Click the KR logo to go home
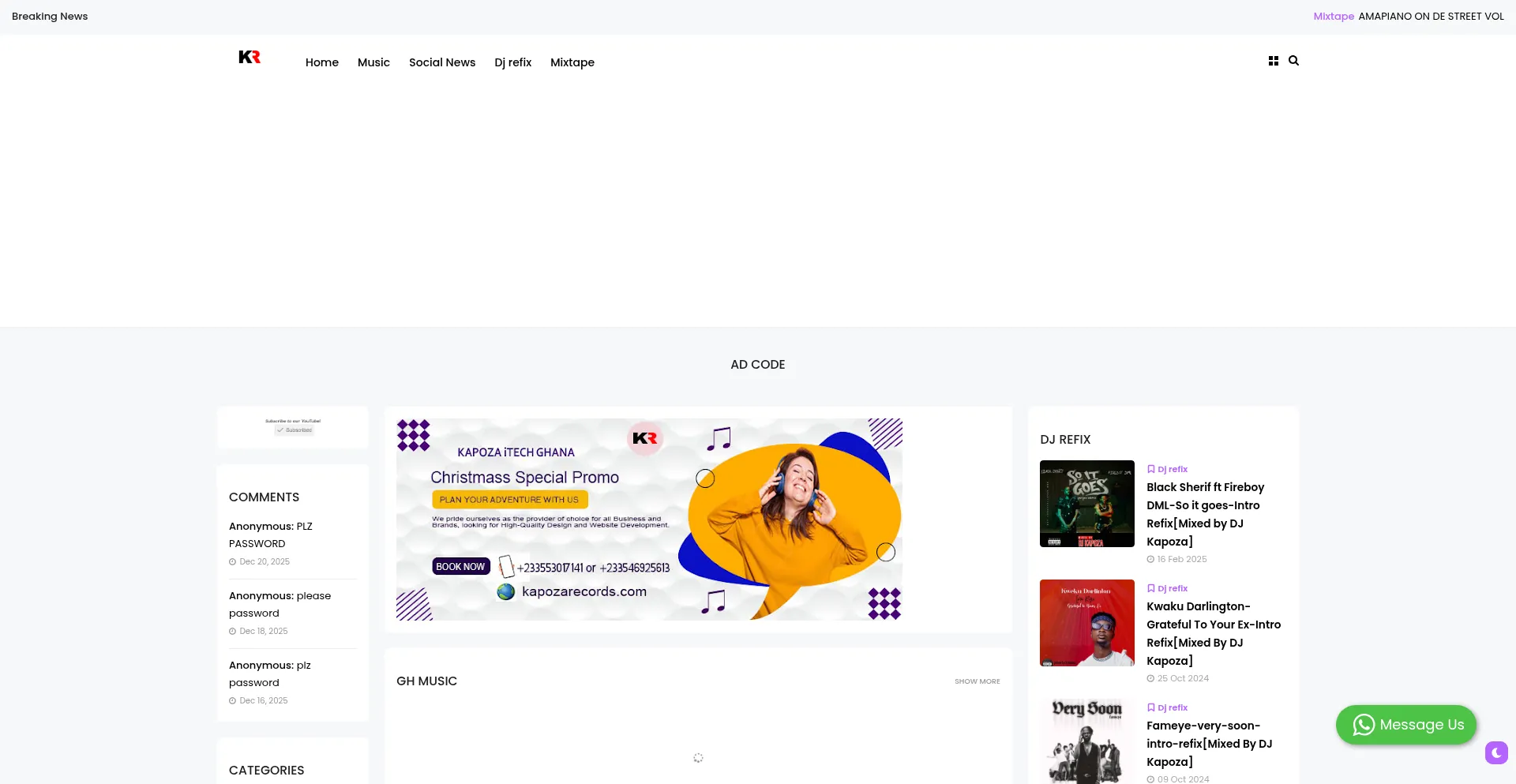The height and width of the screenshot is (784, 1516). coord(249,56)
